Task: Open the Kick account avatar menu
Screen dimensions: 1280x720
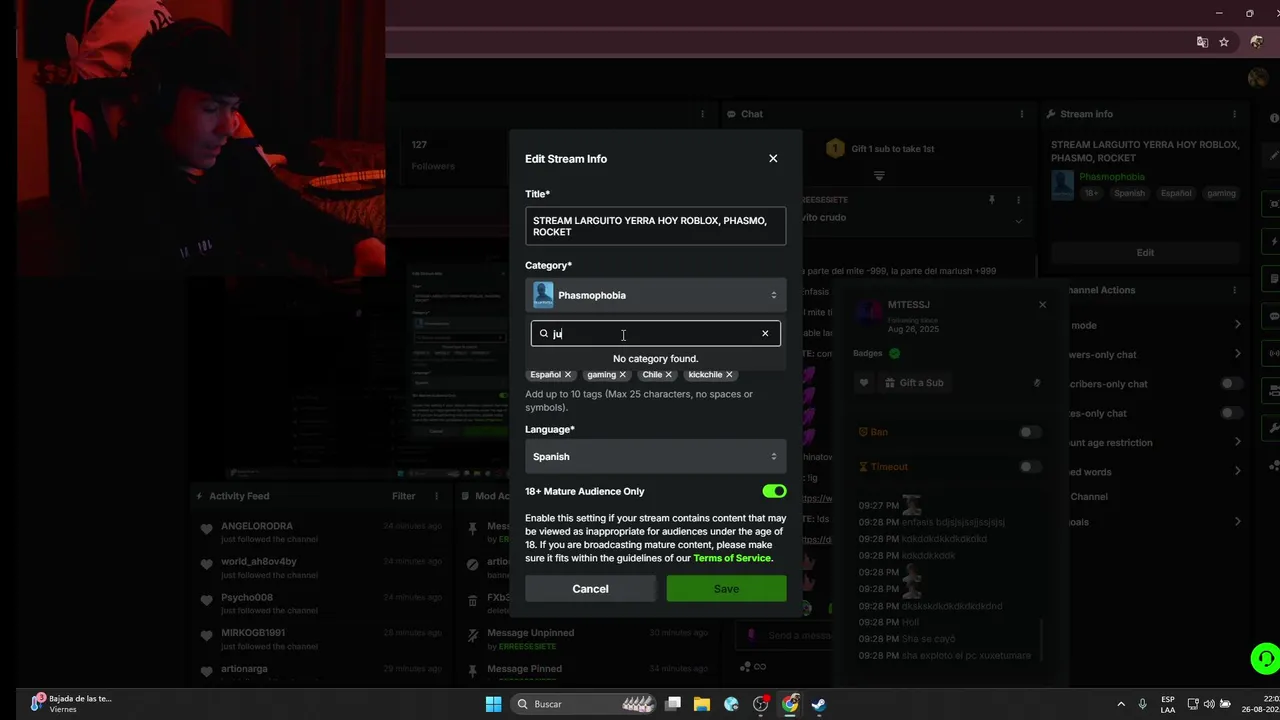Action: point(1257,78)
